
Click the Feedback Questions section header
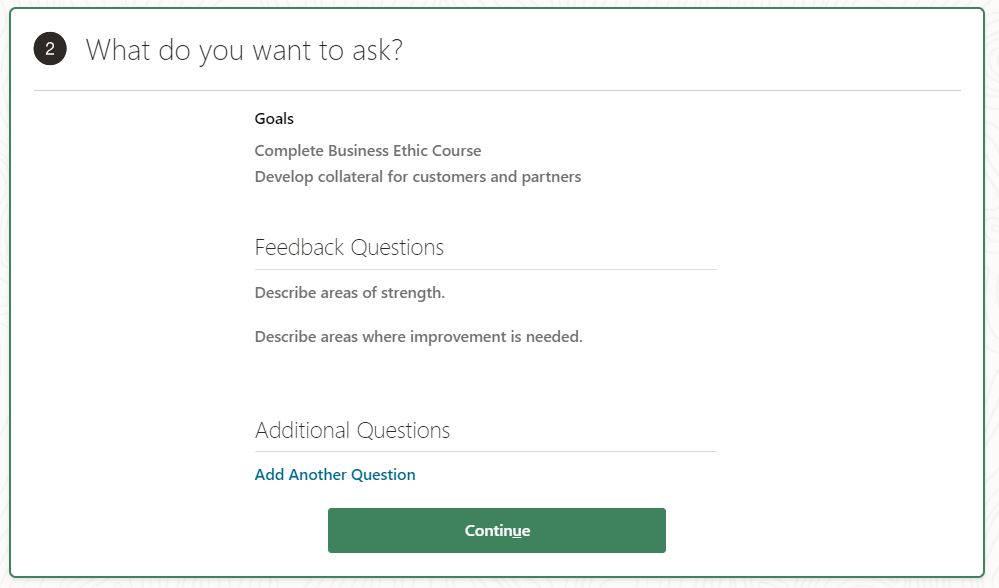pyautogui.click(x=349, y=247)
